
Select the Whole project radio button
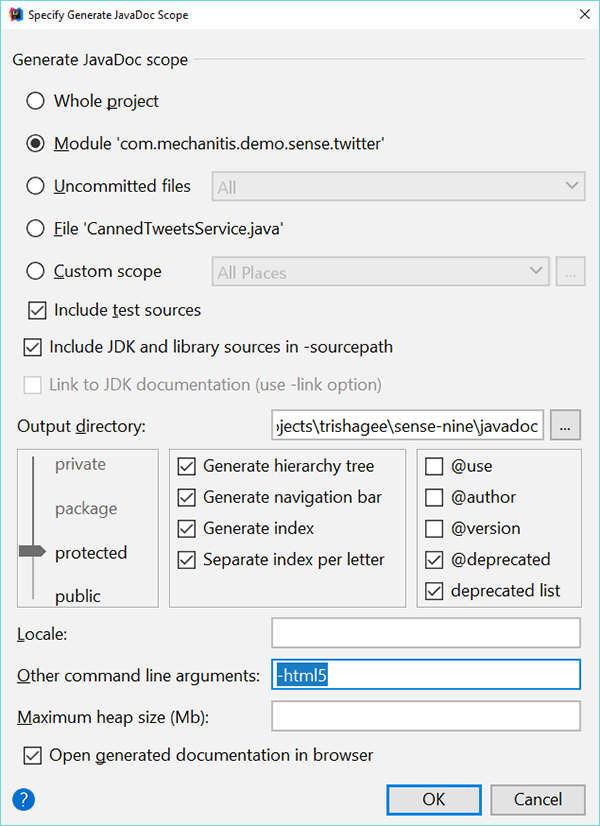(x=36, y=101)
